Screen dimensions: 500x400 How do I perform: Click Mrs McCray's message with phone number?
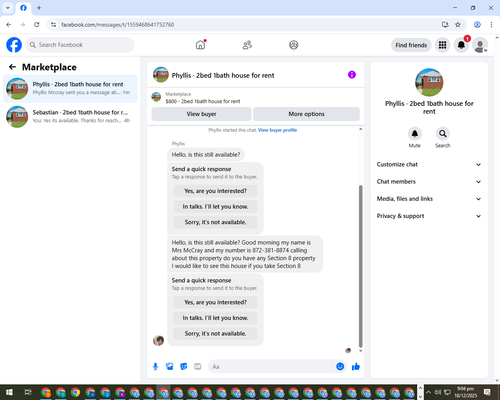[x=245, y=254]
